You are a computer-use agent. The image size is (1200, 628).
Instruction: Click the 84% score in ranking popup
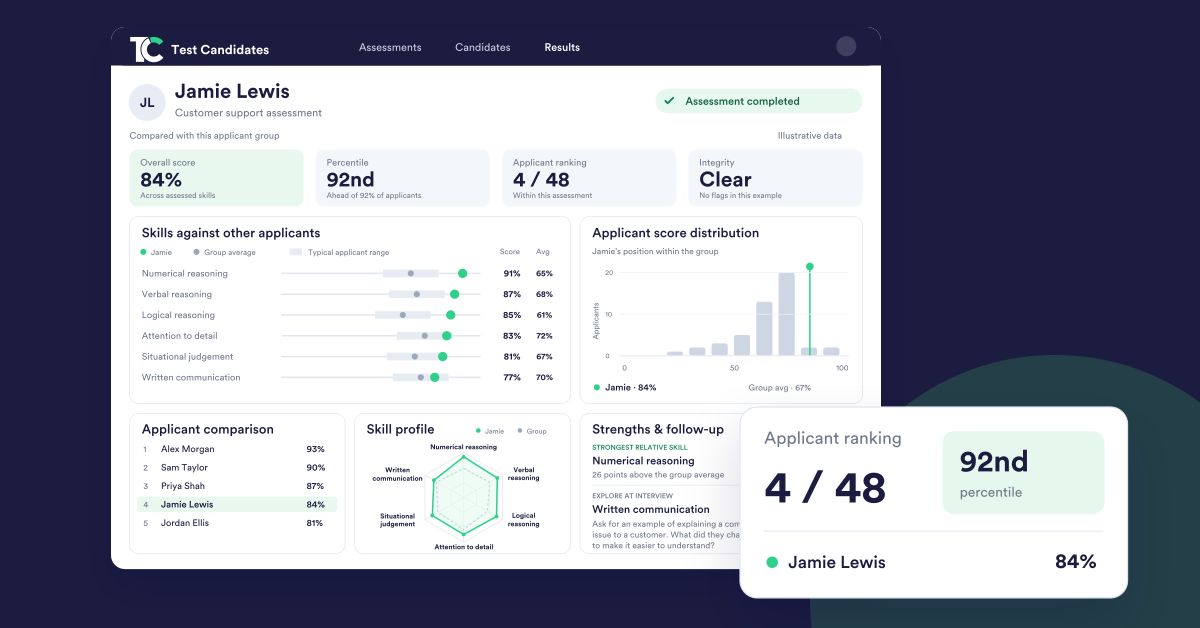click(x=1076, y=562)
